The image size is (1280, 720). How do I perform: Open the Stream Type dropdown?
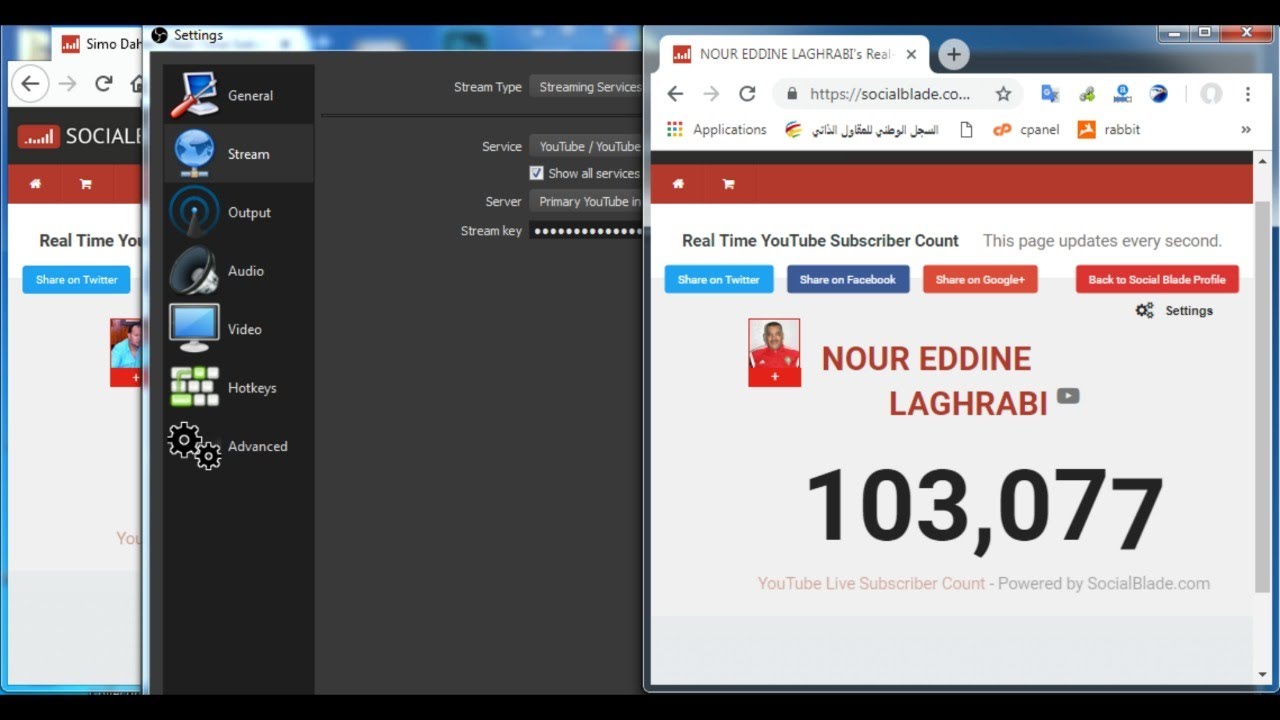click(x=586, y=87)
